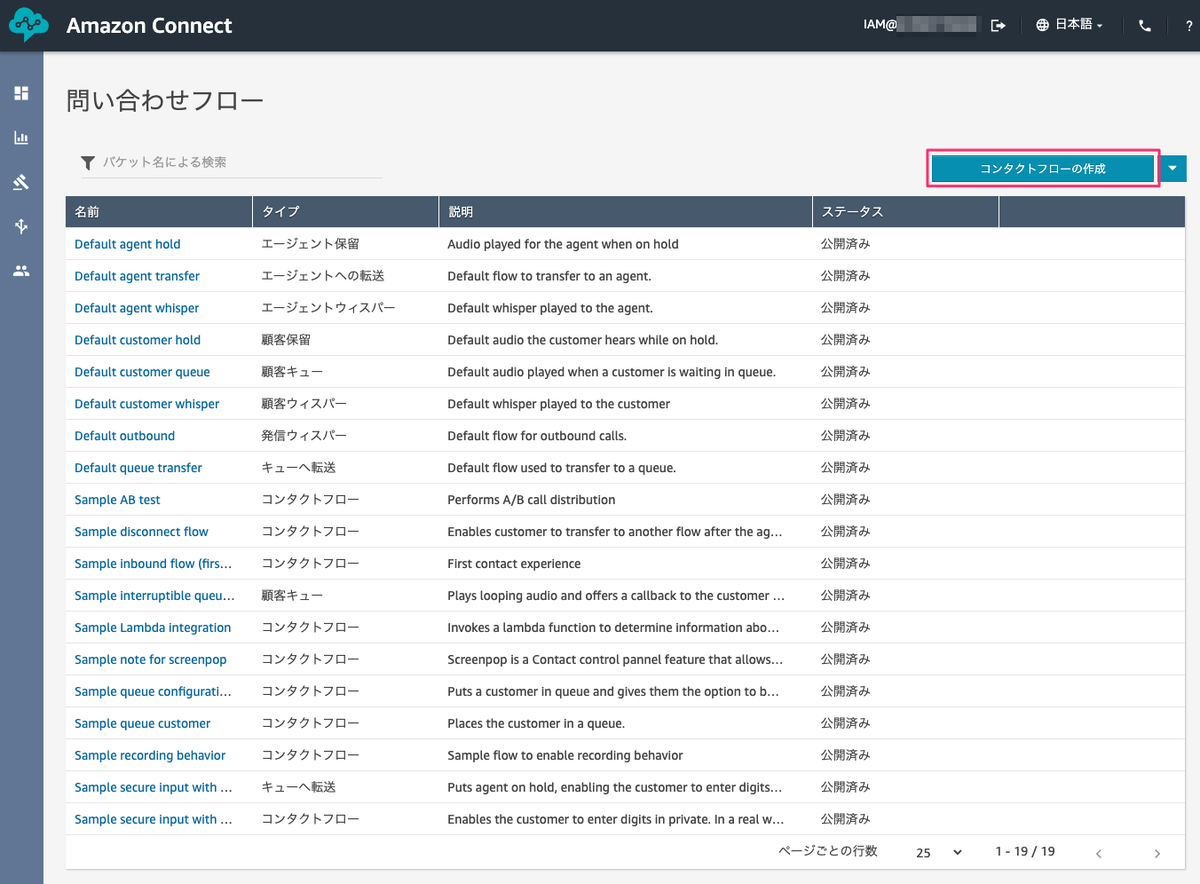Click the '1 - 19 / 19' pagination text

pyautogui.click(x=1025, y=852)
